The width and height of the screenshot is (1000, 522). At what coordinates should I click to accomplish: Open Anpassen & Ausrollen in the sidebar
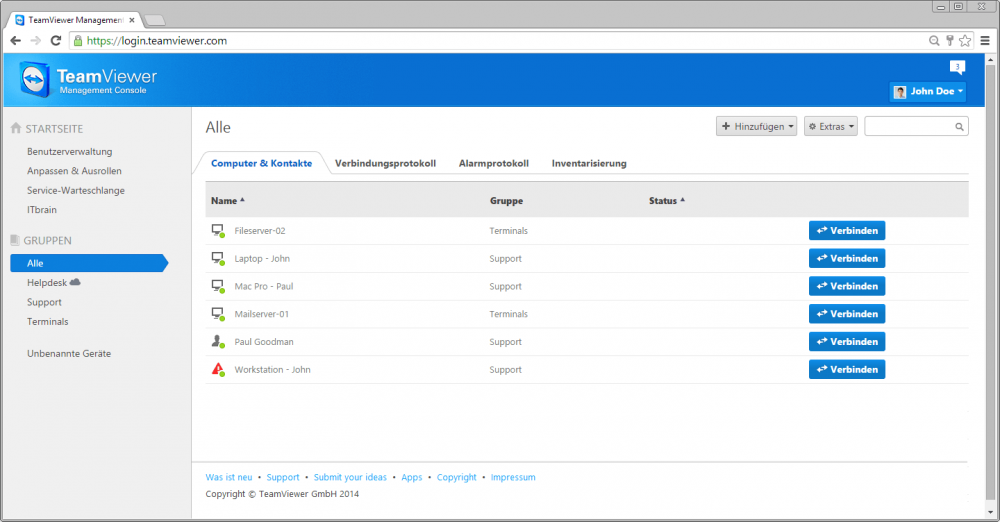(74, 170)
